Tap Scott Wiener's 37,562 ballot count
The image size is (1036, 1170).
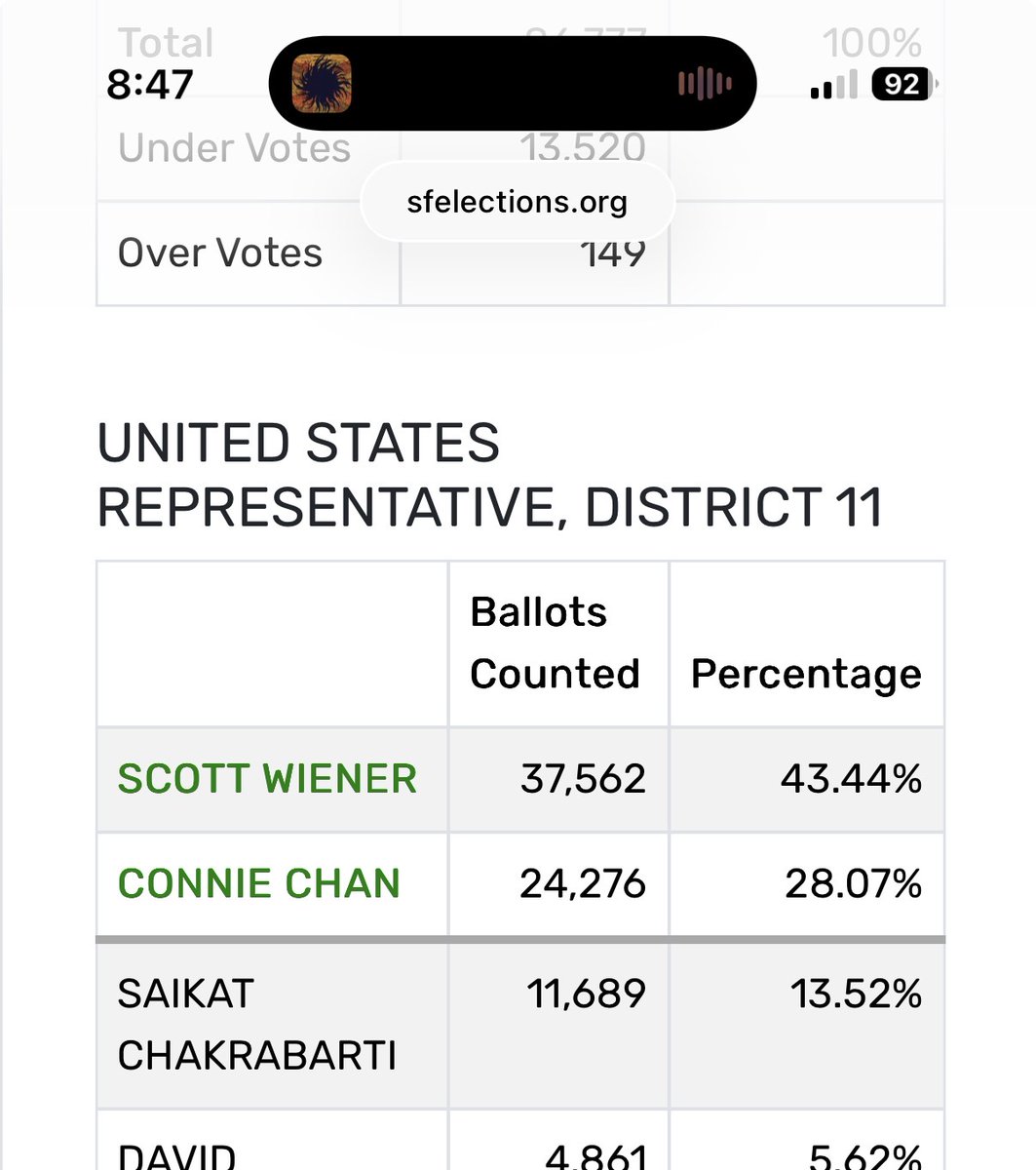(583, 779)
